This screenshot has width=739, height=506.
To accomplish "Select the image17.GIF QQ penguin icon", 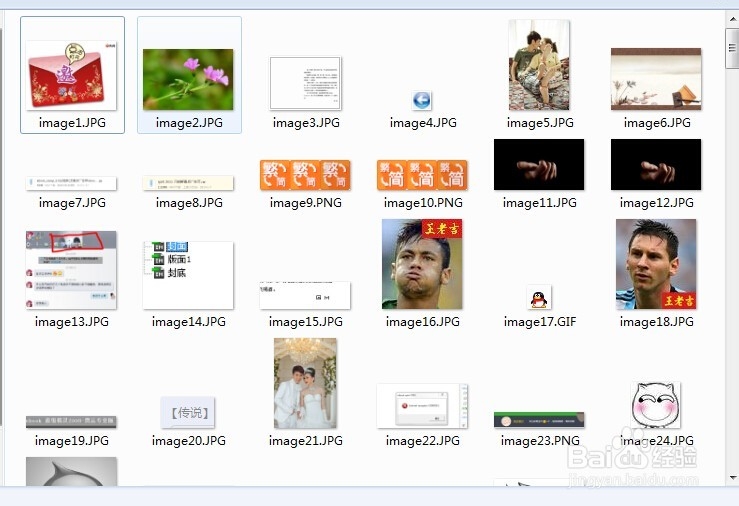I will (539, 297).
